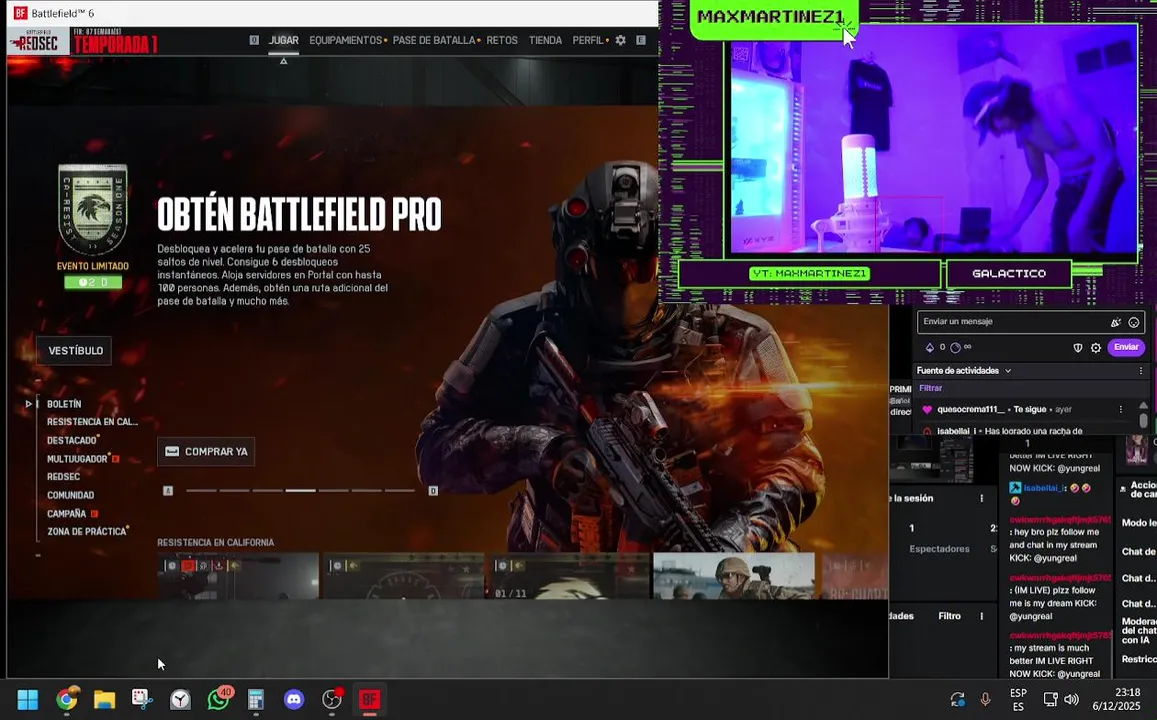Open the EQUIPAMIENTOS tab

345,41
